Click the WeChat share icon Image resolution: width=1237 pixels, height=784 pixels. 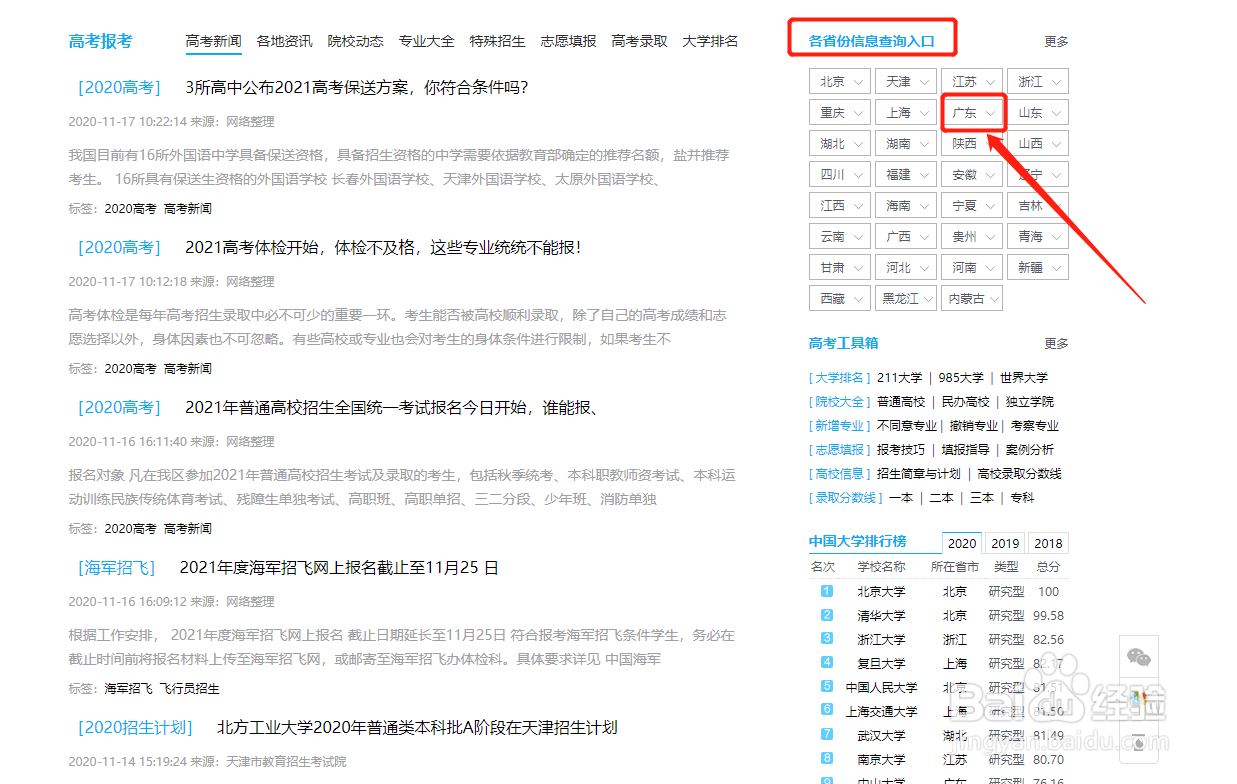click(1139, 657)
